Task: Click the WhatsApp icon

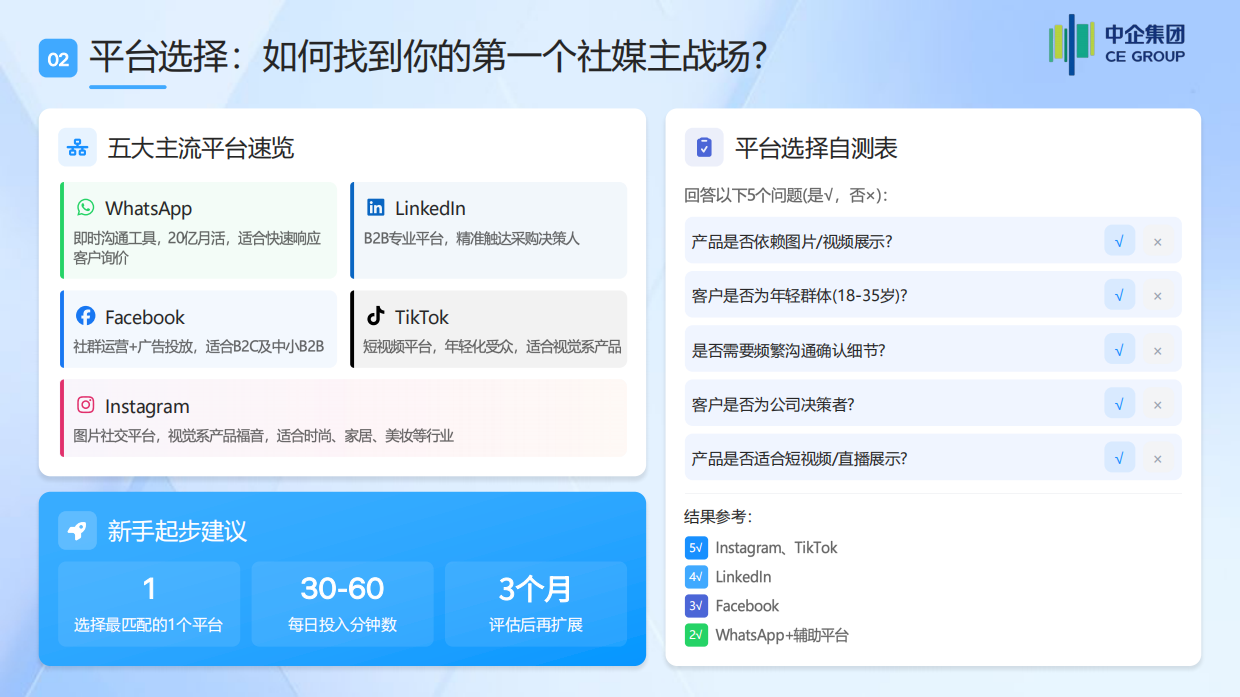Action: pos(84,208)
